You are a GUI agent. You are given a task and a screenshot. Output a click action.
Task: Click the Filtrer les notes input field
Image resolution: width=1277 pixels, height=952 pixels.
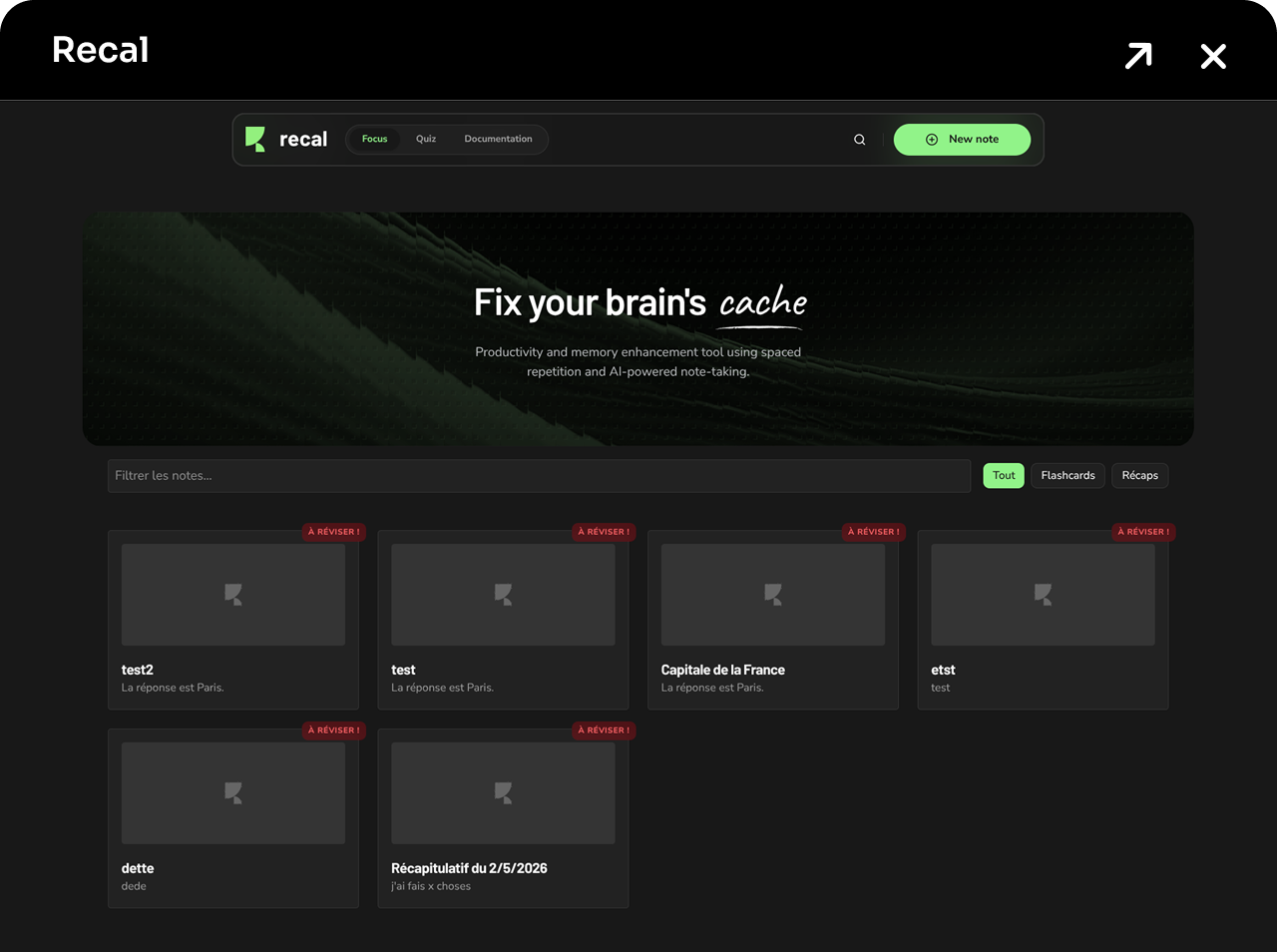coord(539,476)
